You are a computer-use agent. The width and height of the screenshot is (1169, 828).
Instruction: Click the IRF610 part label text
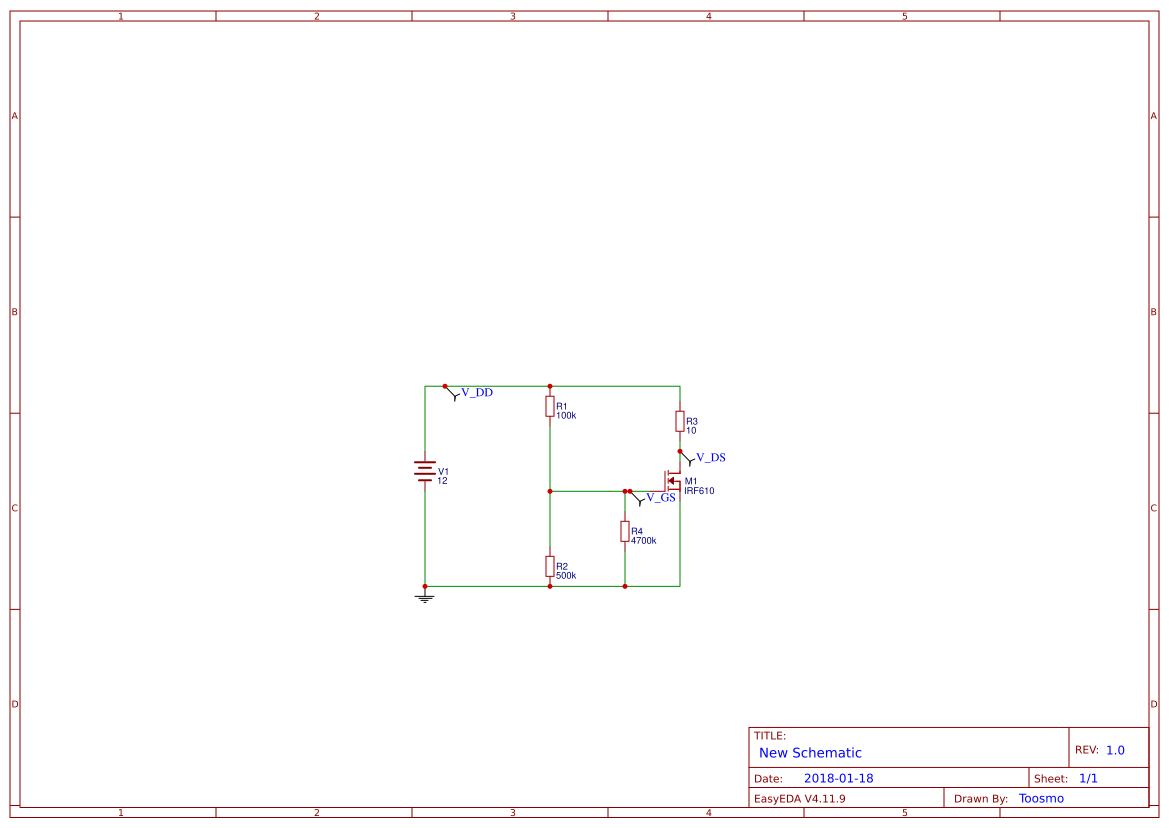point(700,491)
